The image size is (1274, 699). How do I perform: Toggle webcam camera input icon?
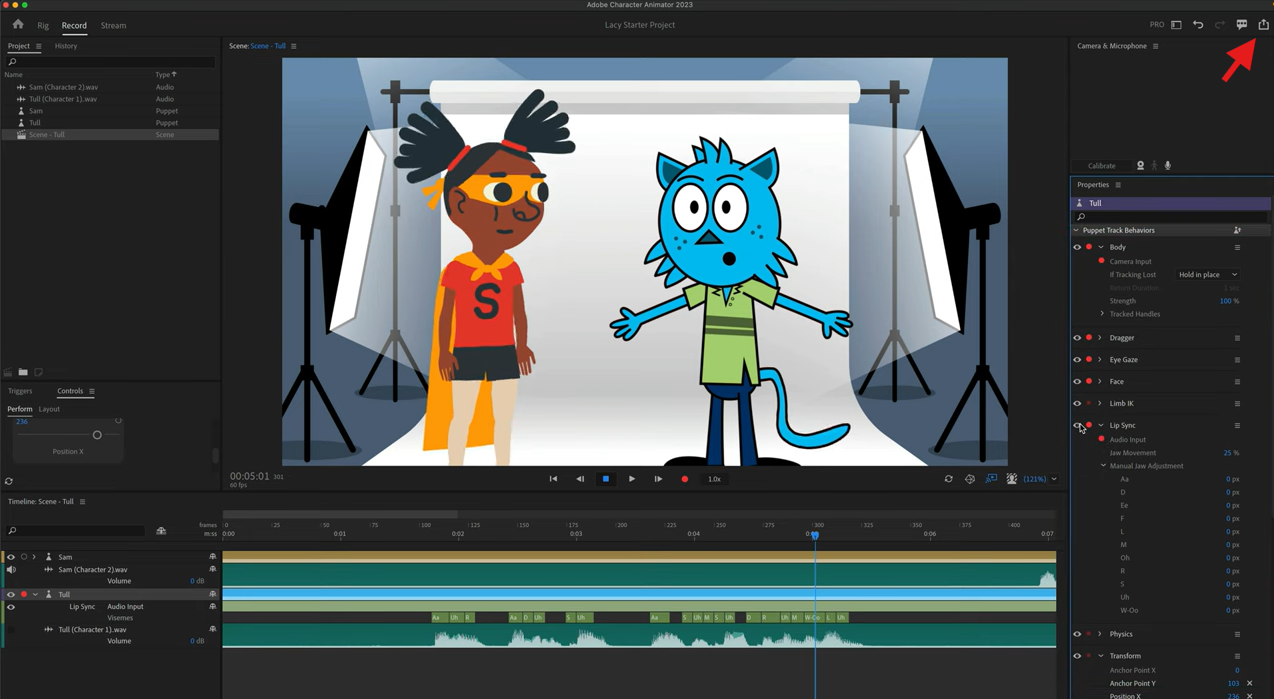pyautogui.click(x=1140, y=166)
